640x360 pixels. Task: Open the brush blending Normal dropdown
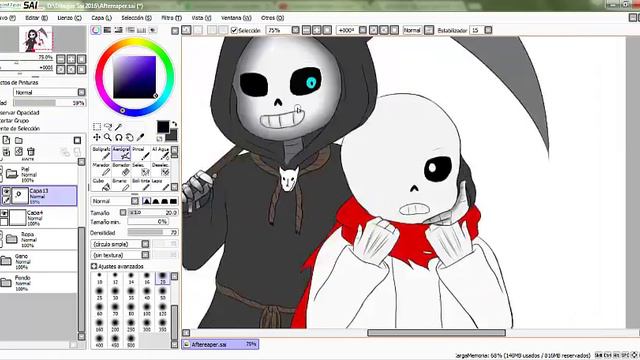coord(115,201)
